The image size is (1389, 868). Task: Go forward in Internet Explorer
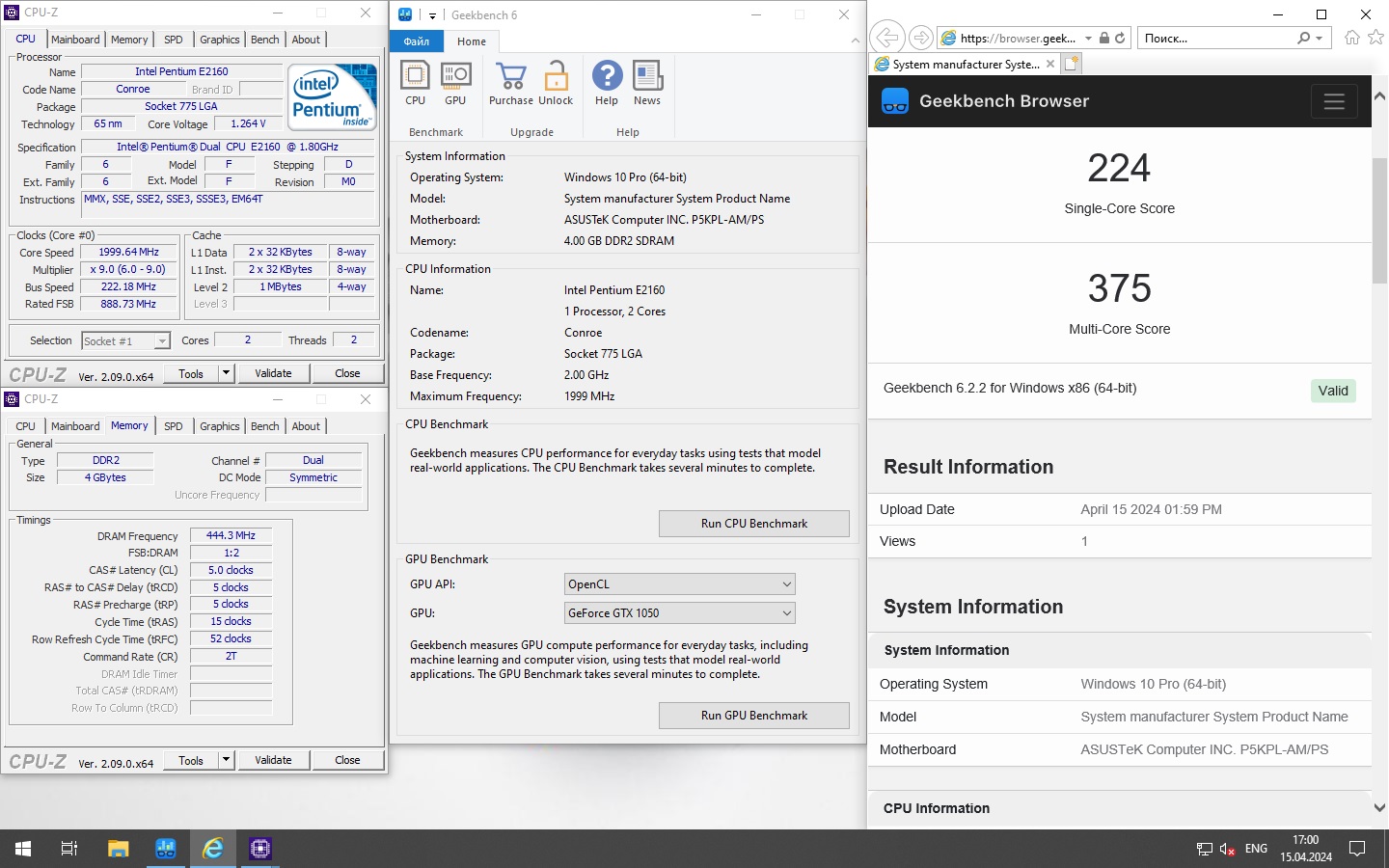(921, 38)
